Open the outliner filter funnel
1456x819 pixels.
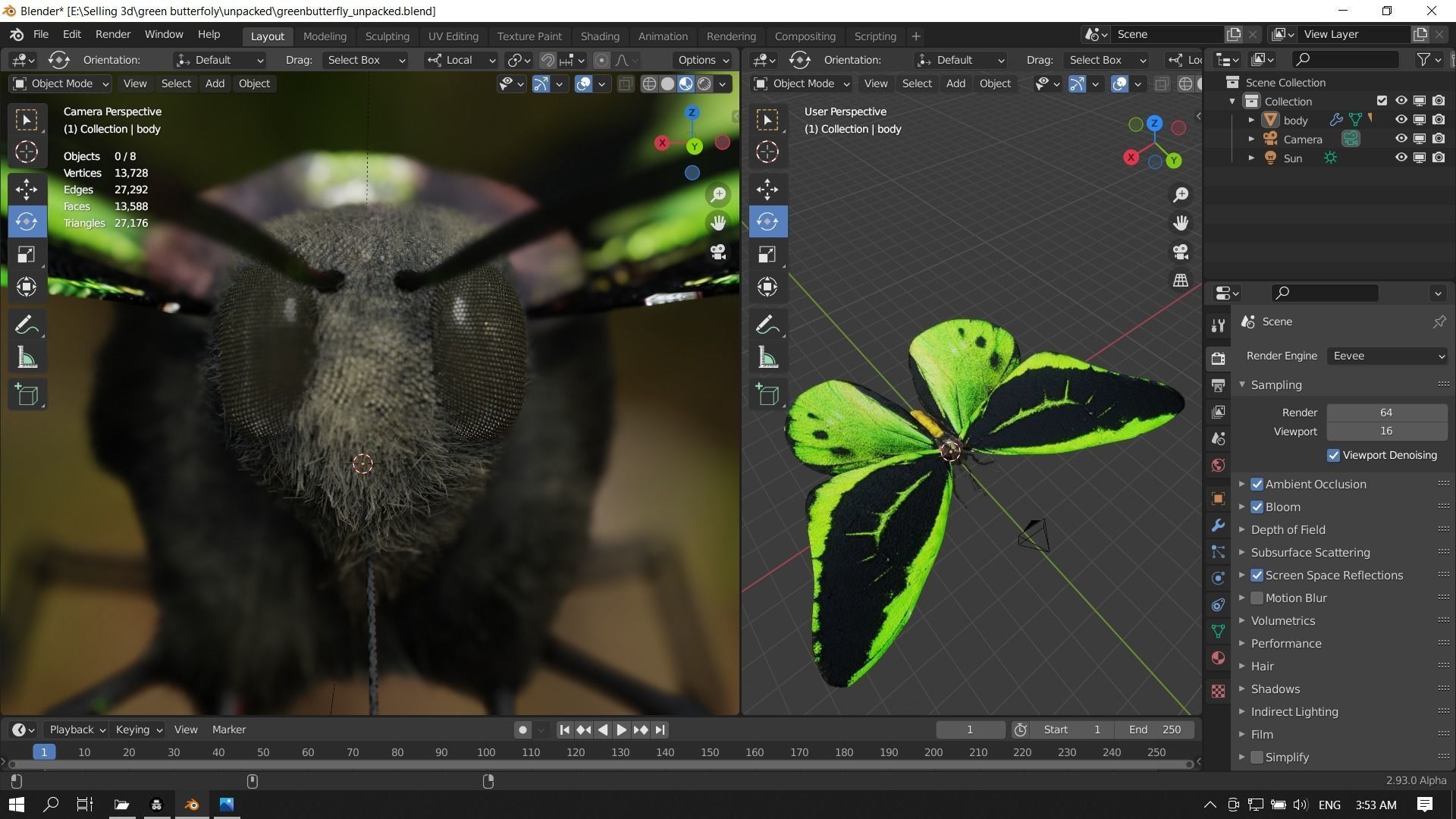(x=1424, y=60)
